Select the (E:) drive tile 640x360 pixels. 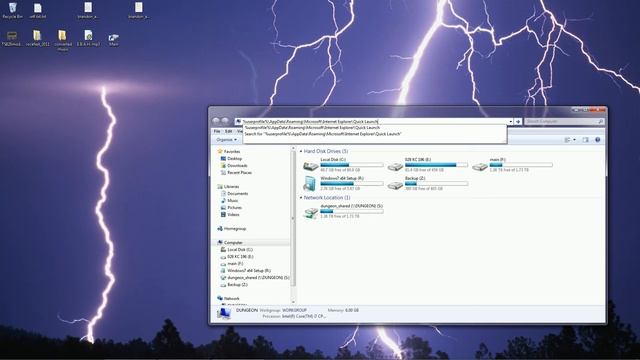pyautogui.click(x=427, y=164)
